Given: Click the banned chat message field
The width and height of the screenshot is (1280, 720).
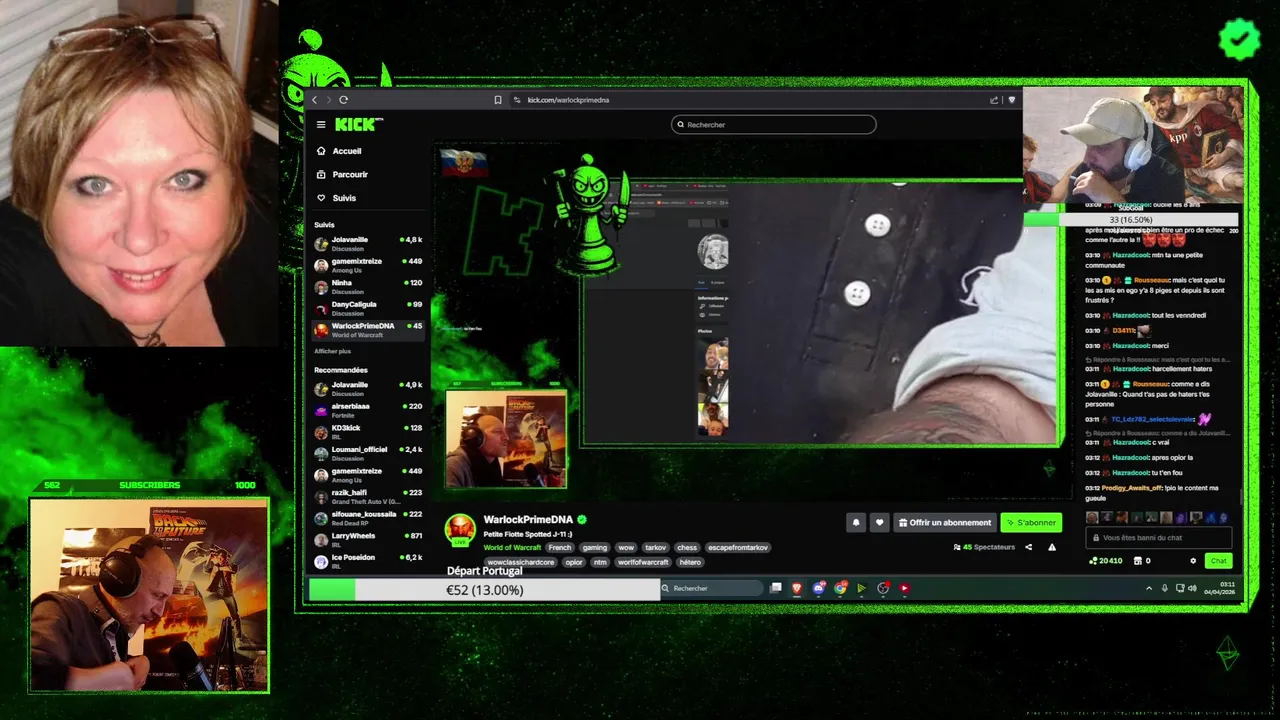Looking at the screenshot, I should click(1159, 537).
